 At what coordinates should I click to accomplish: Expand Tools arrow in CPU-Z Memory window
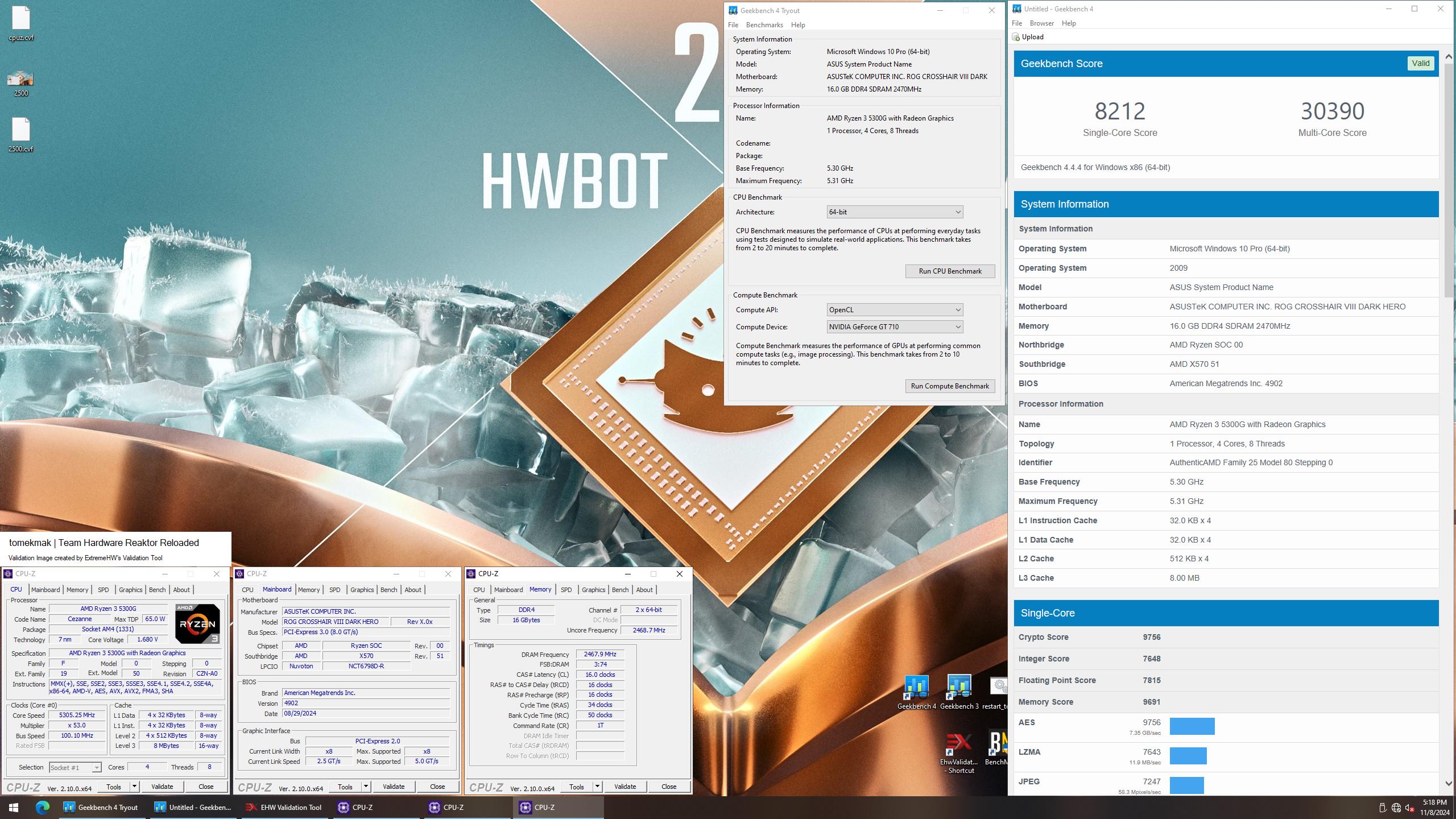point(597,787)
